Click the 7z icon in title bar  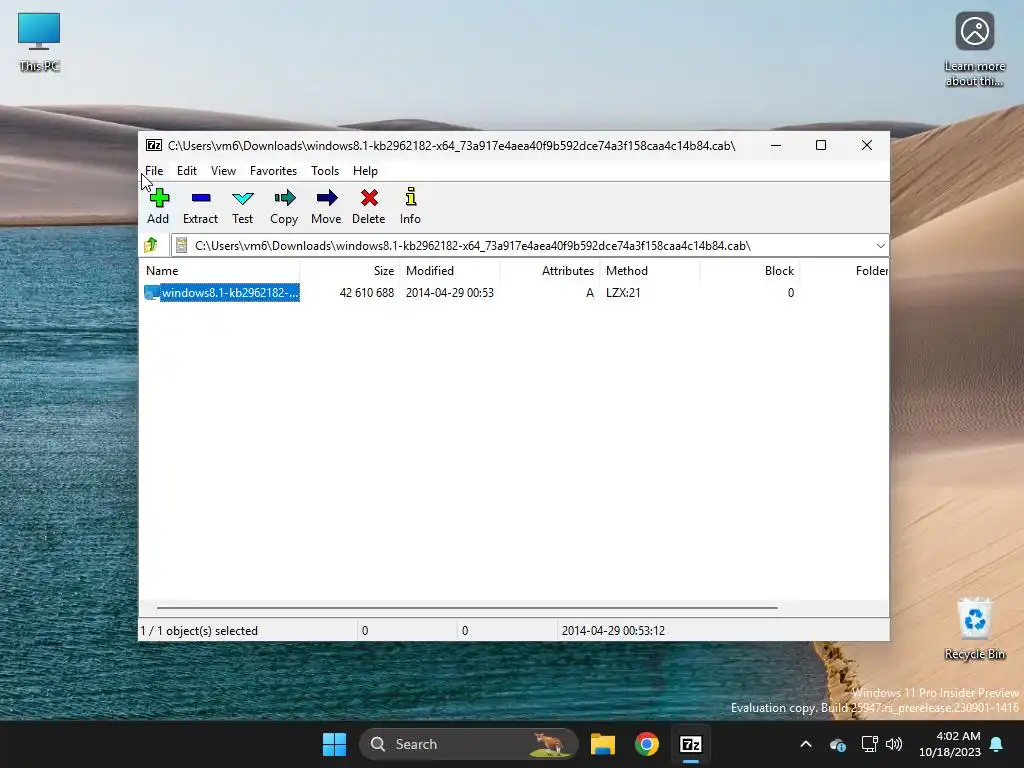(153, 145)
